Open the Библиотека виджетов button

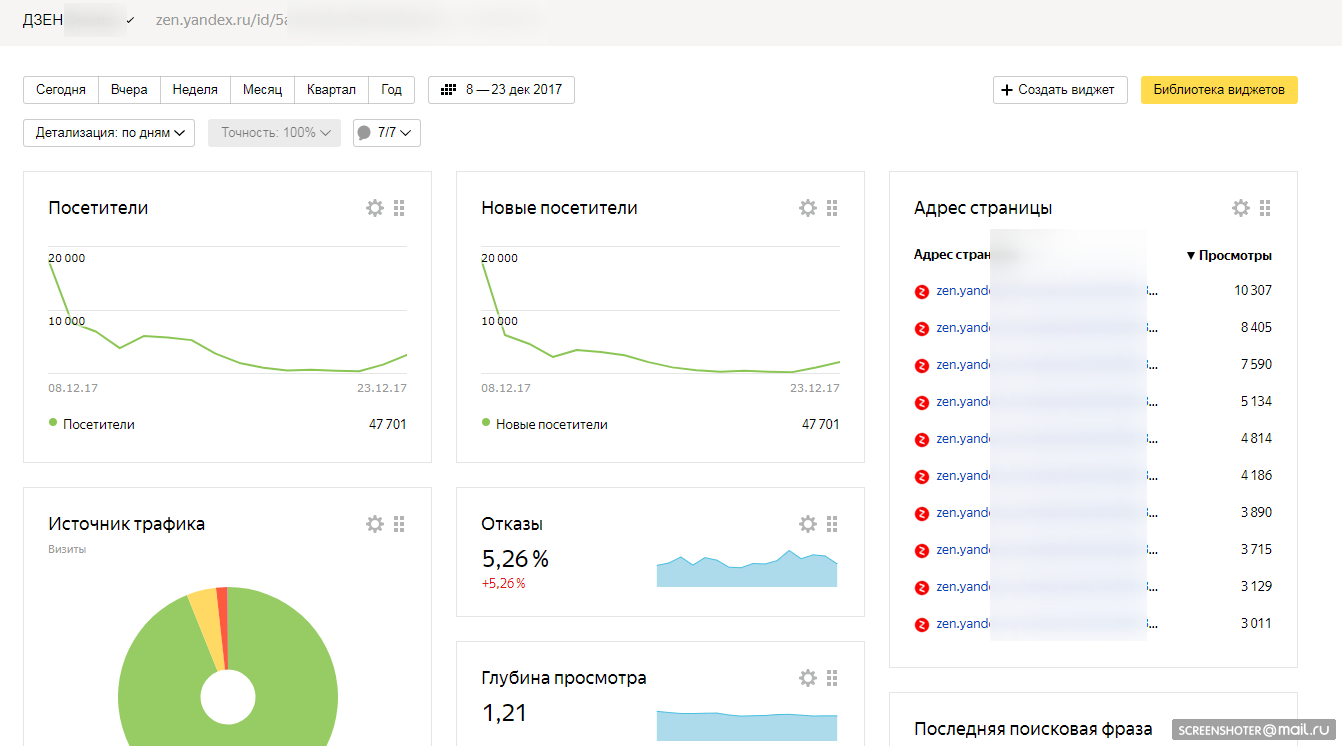(x=1219, y=90)
